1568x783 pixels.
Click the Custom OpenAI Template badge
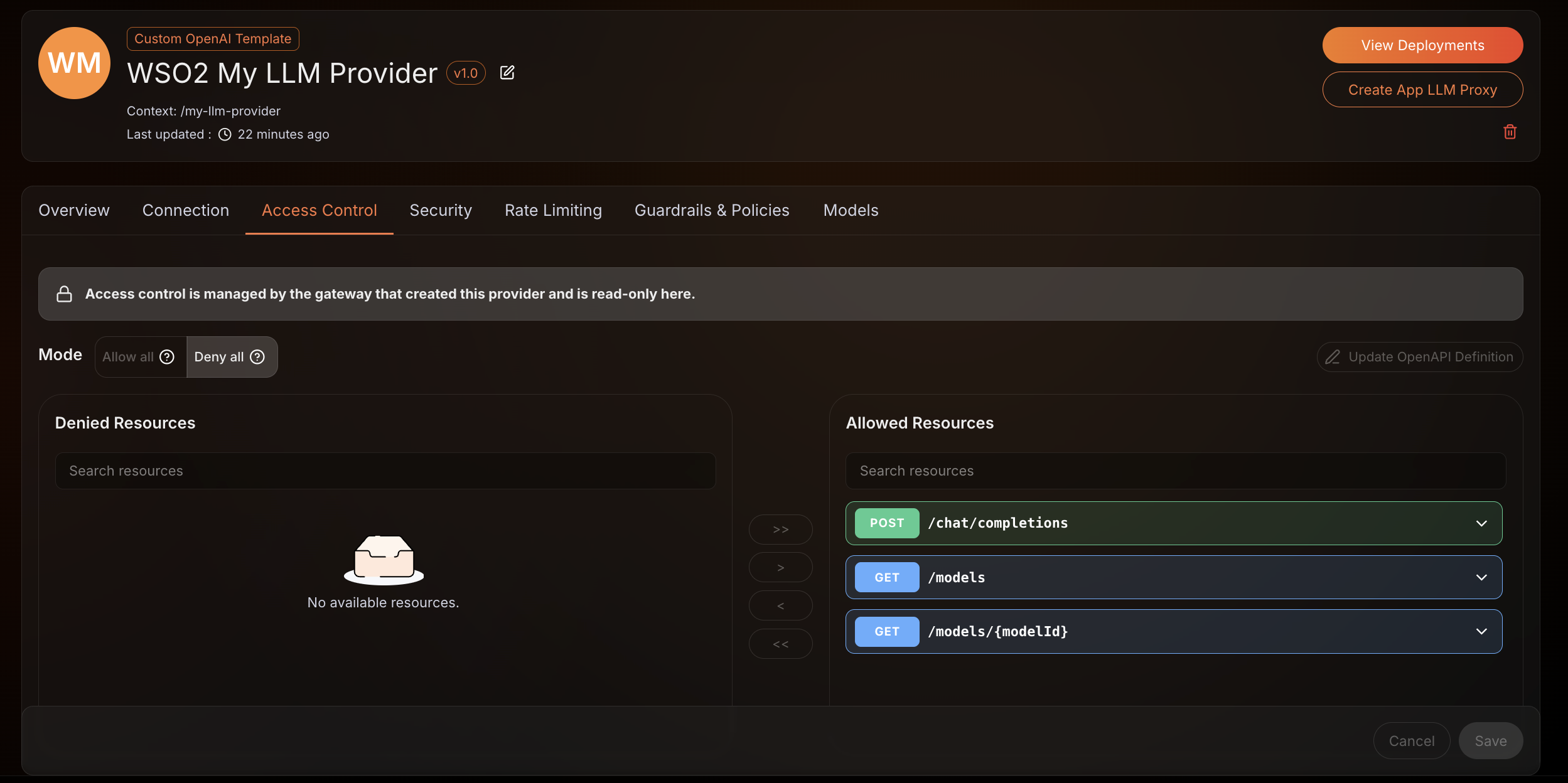(x=213, y=39)
